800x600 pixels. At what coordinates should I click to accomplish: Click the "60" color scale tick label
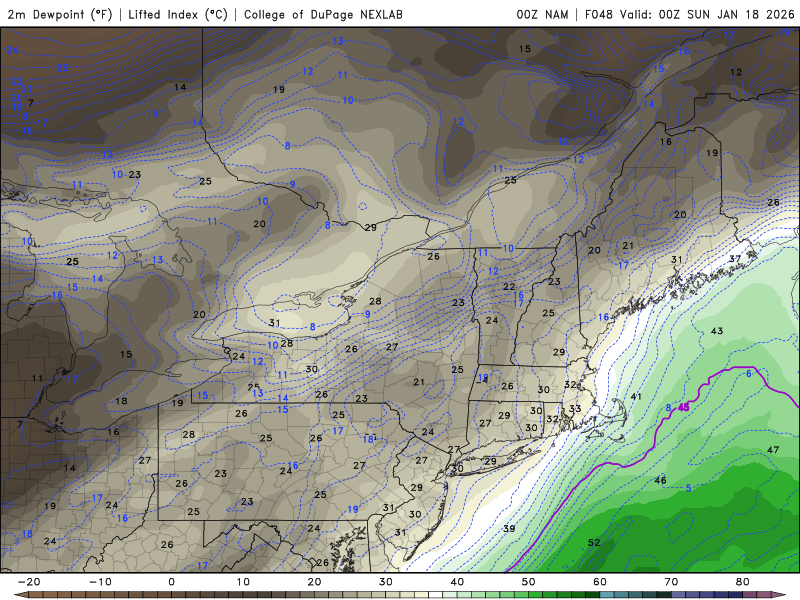point(600,582)
